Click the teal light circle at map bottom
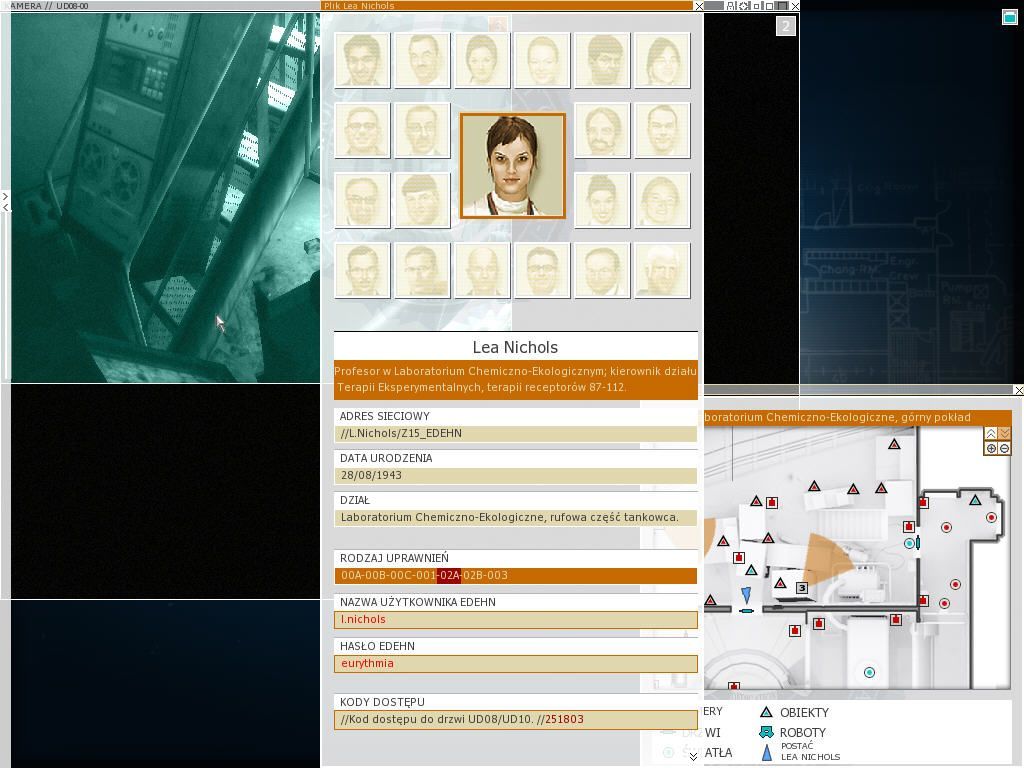1024x768 pixels. [x=869, y=673]
